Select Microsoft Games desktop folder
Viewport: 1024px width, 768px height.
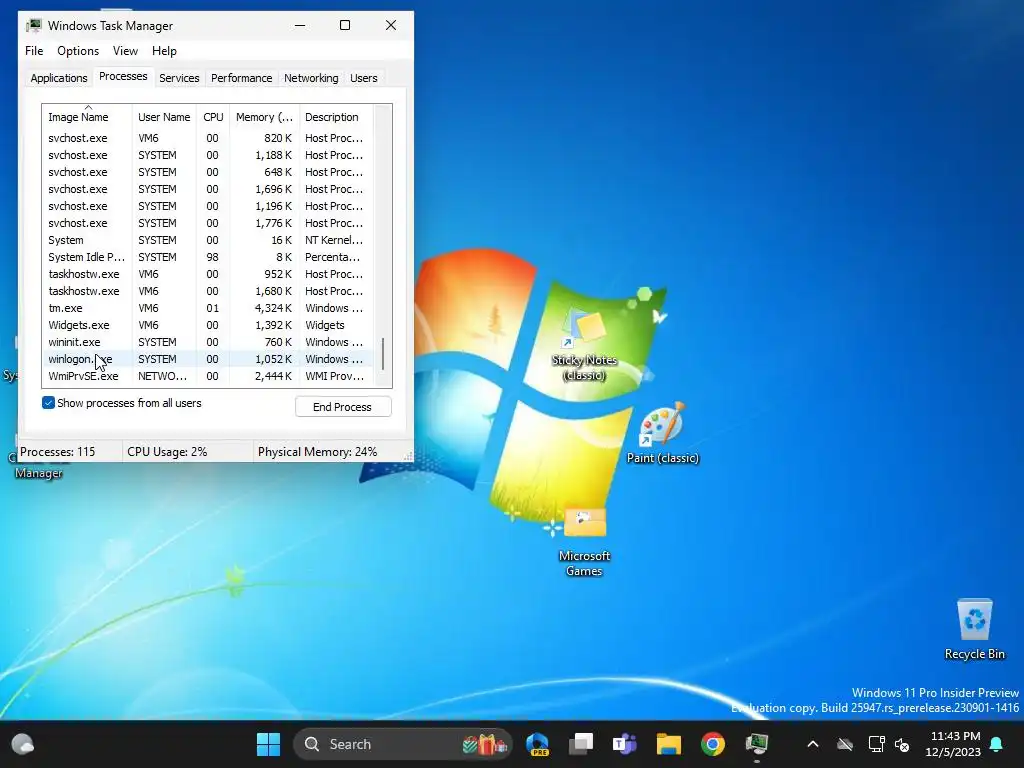pyautogui.click(x=584, y=542)
